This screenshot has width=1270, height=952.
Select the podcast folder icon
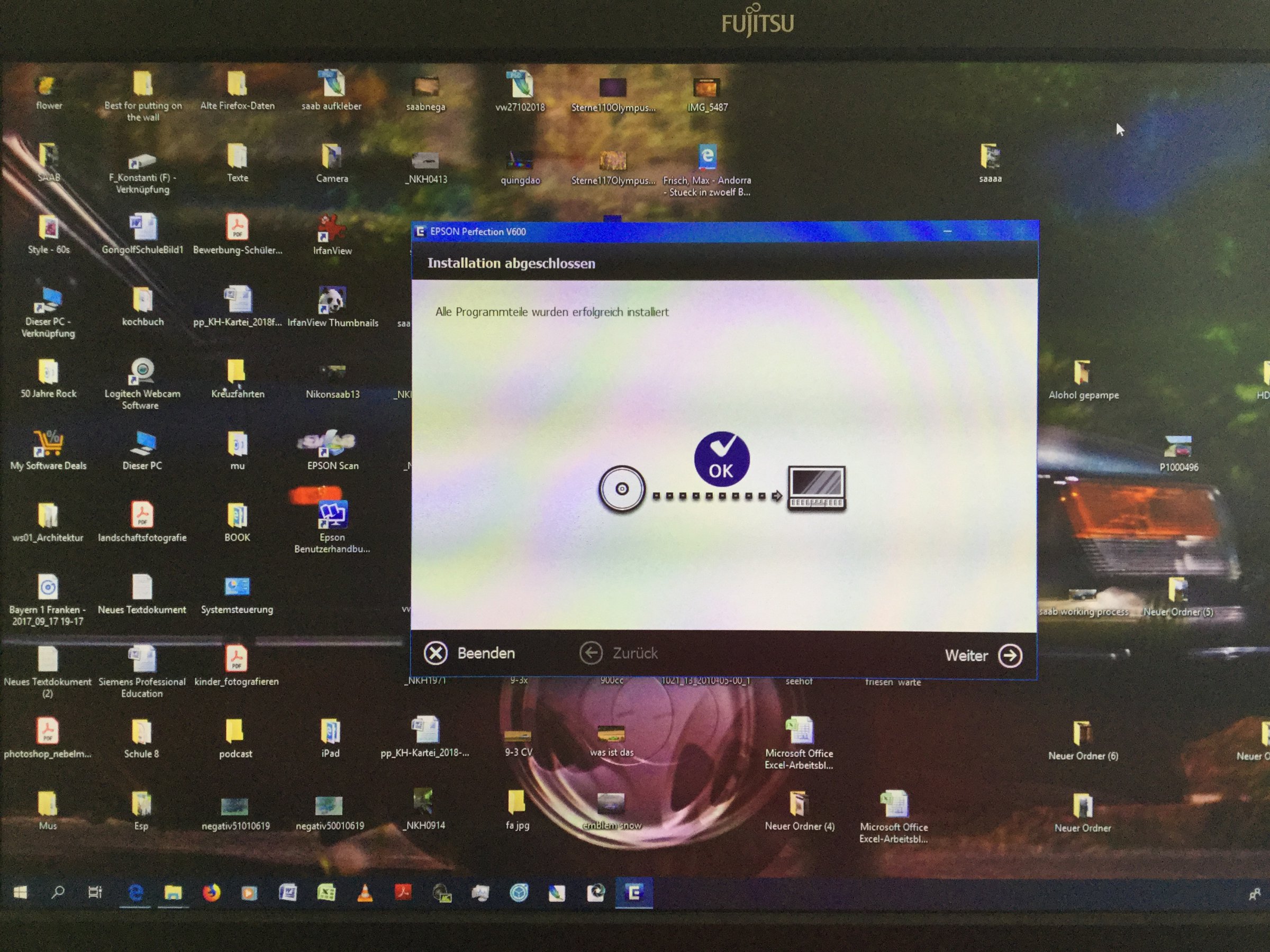tap(235, 738)
